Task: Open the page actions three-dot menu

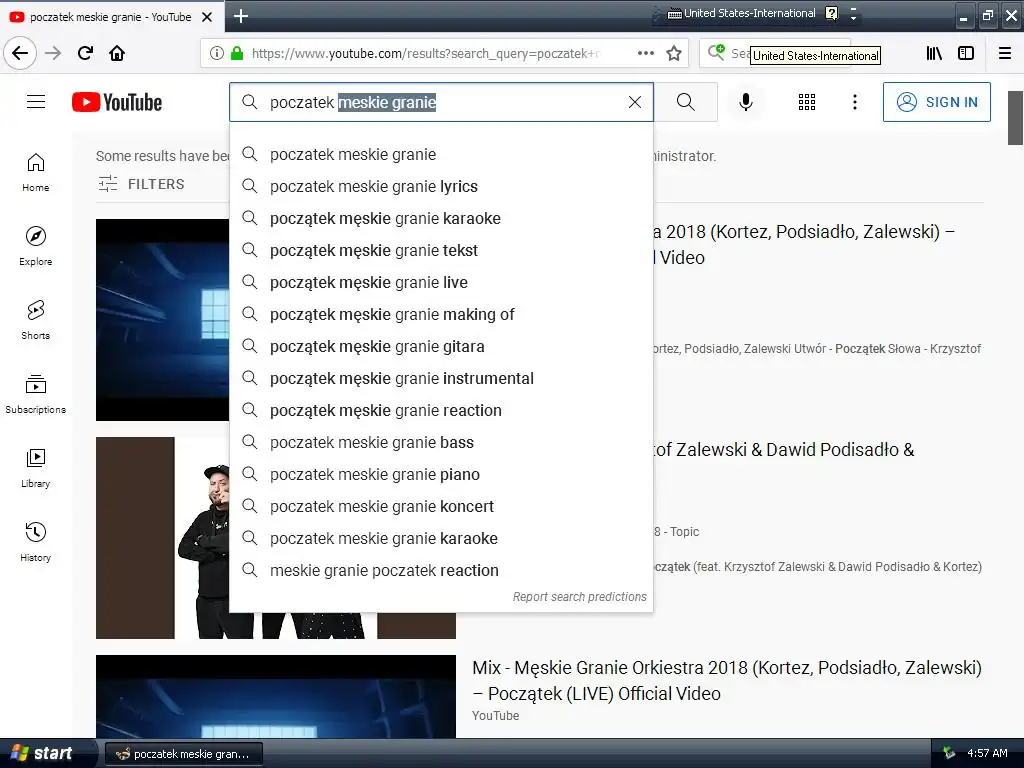Action: [x=646, y=53]
